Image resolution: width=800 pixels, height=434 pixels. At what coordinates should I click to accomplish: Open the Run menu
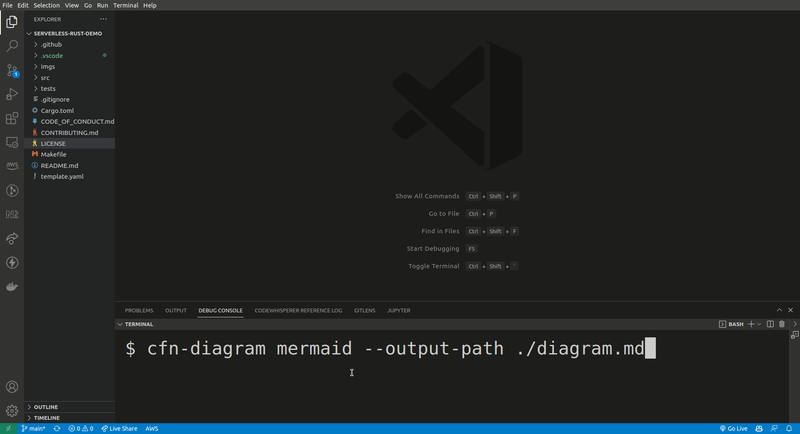[102, 5]
